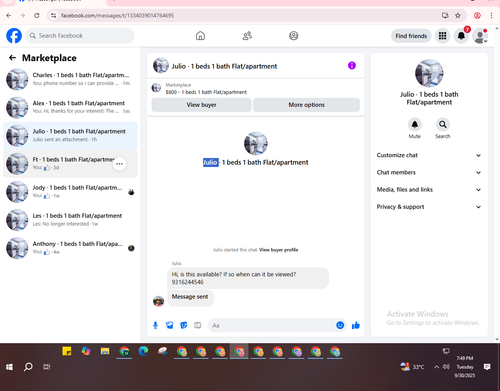Open the Anthony conversation
500x391 pixels.
click(x=70, y=248)
